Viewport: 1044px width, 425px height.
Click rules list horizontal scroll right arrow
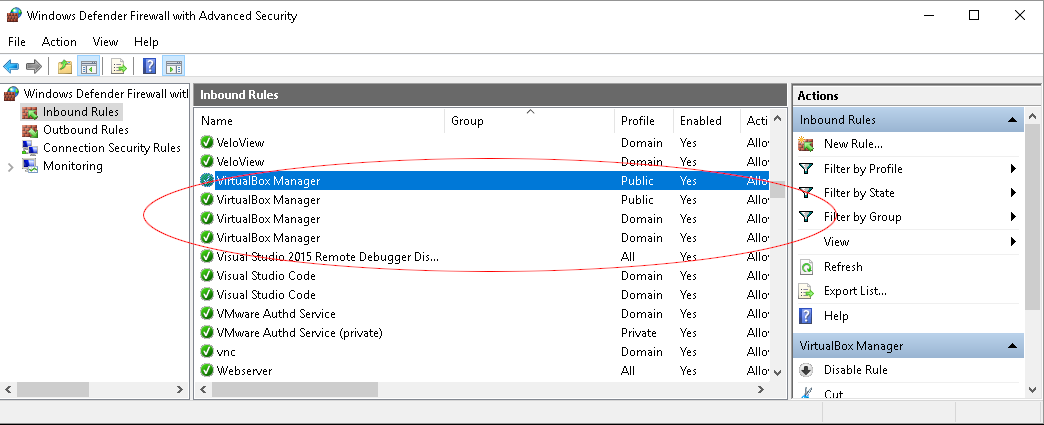[x=761, y=389]
